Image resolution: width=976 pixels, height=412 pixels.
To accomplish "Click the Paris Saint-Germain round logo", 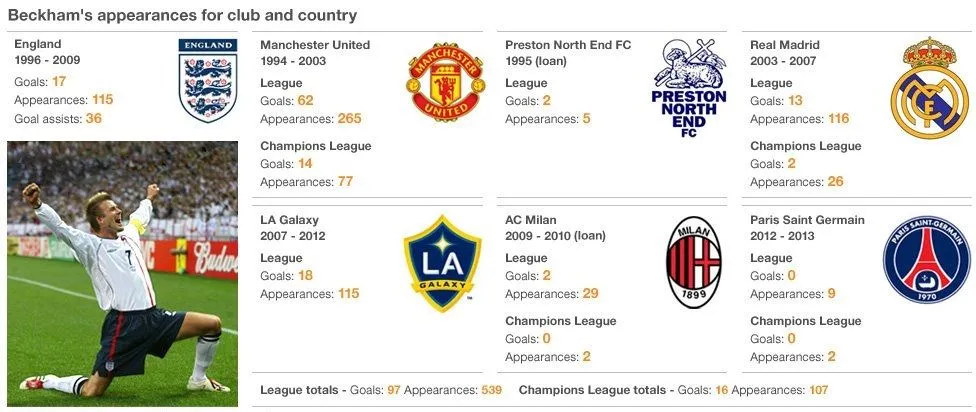I will coord(926,260).
